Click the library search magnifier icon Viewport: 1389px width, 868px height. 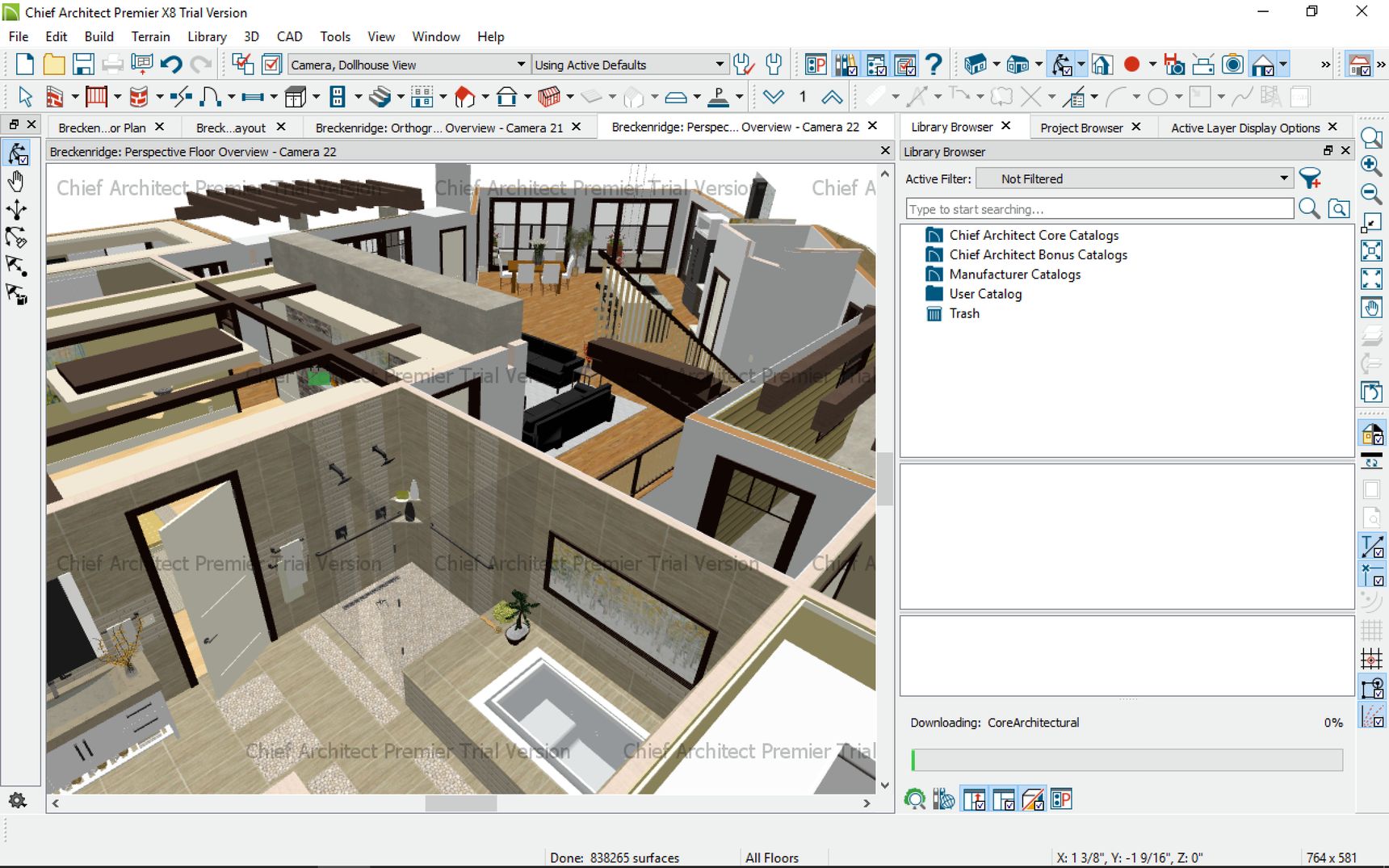pyautogui.click(x=1309, y=209)
